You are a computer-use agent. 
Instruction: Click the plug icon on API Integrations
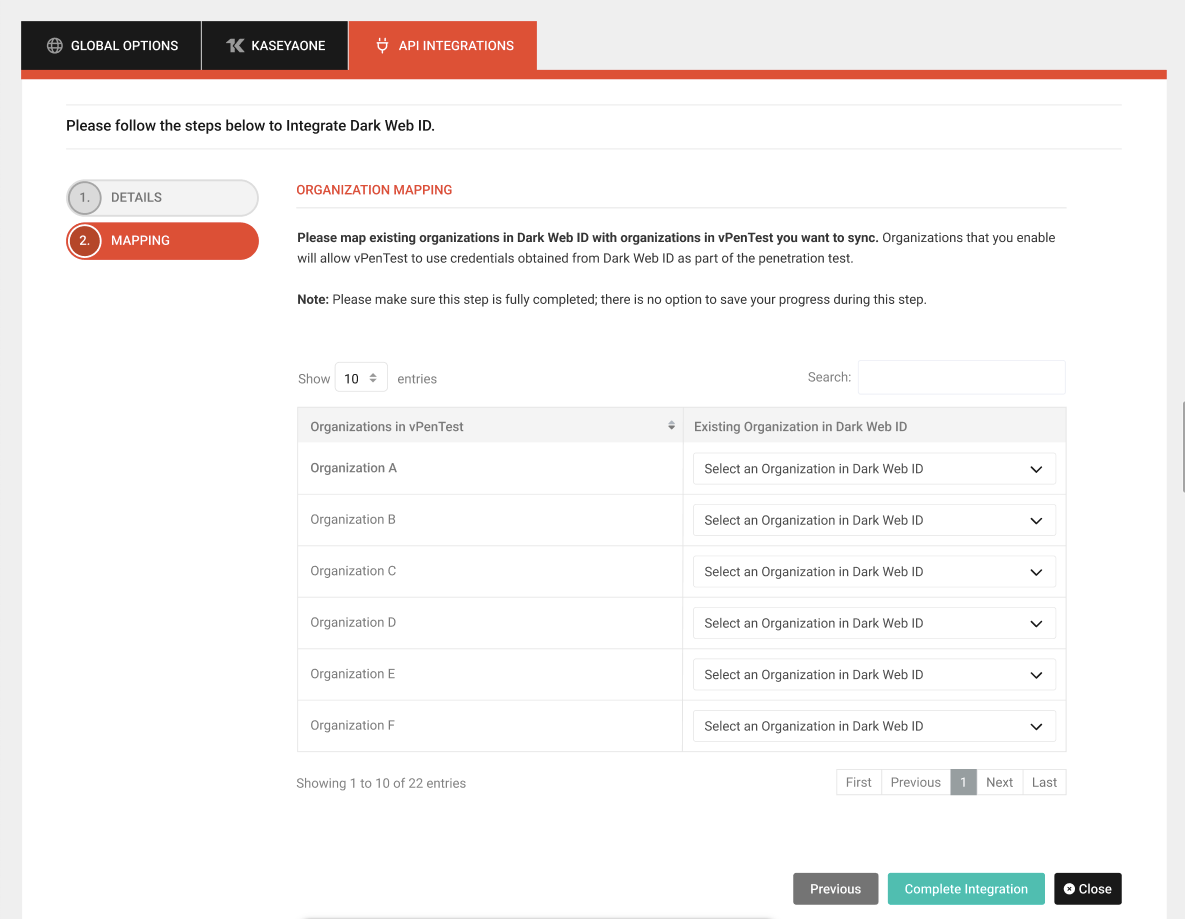382,46
